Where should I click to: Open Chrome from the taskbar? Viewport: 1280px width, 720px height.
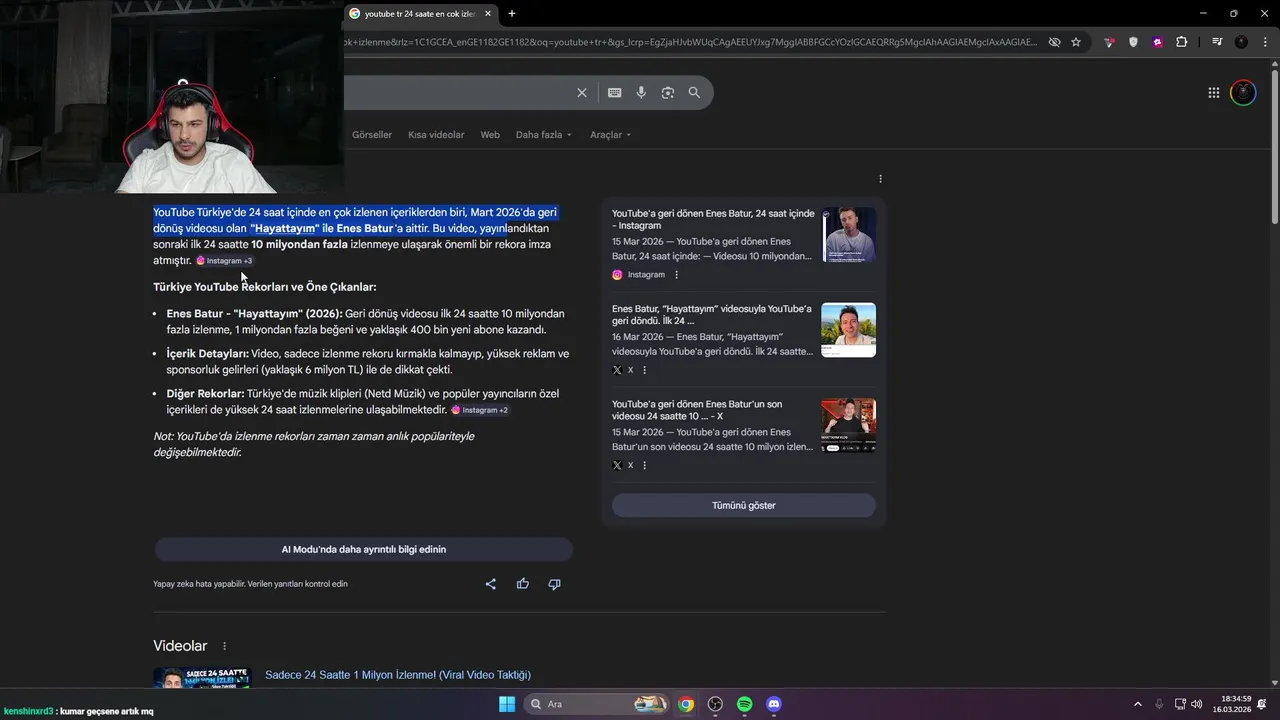[686, 704]
